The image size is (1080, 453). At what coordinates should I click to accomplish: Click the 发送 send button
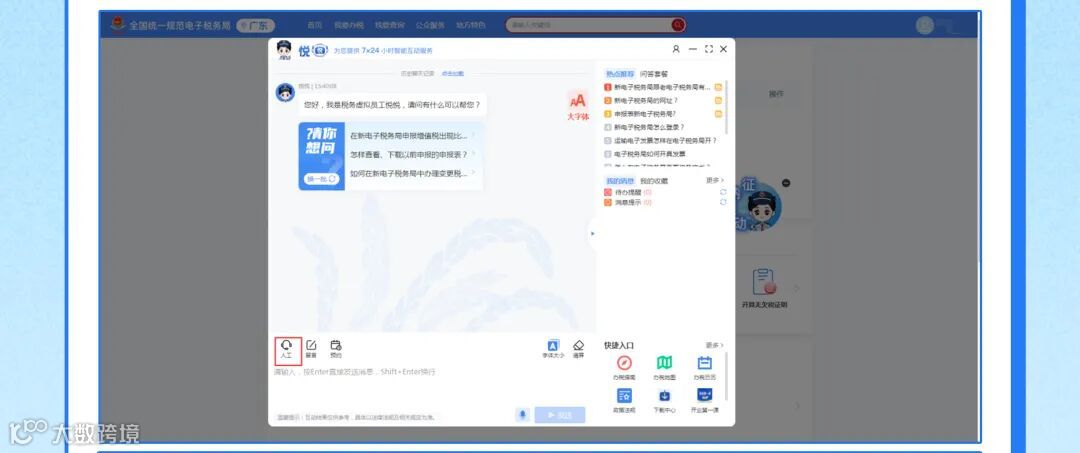tap(560, 415)
